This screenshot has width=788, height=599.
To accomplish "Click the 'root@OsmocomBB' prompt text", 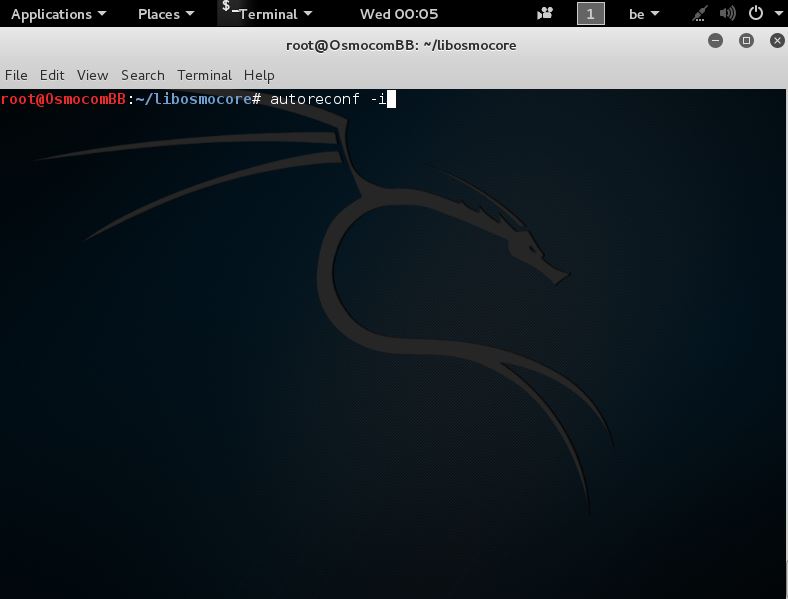I will tap(63, 99).
